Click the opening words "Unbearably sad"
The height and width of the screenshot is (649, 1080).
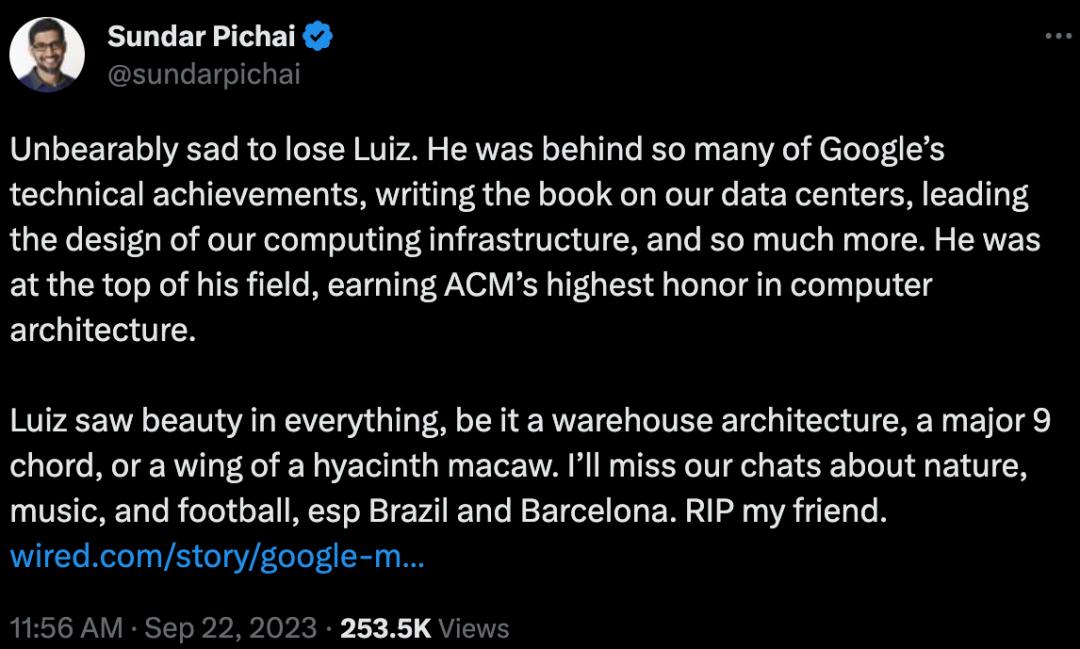tap(111, 151)
